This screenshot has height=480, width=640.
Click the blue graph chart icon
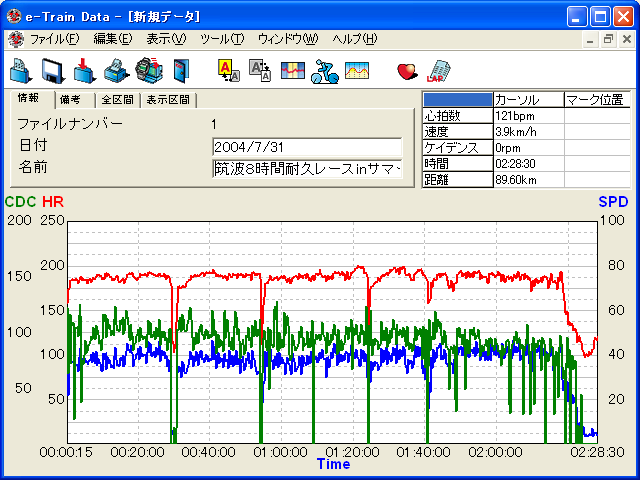(291, 70)
